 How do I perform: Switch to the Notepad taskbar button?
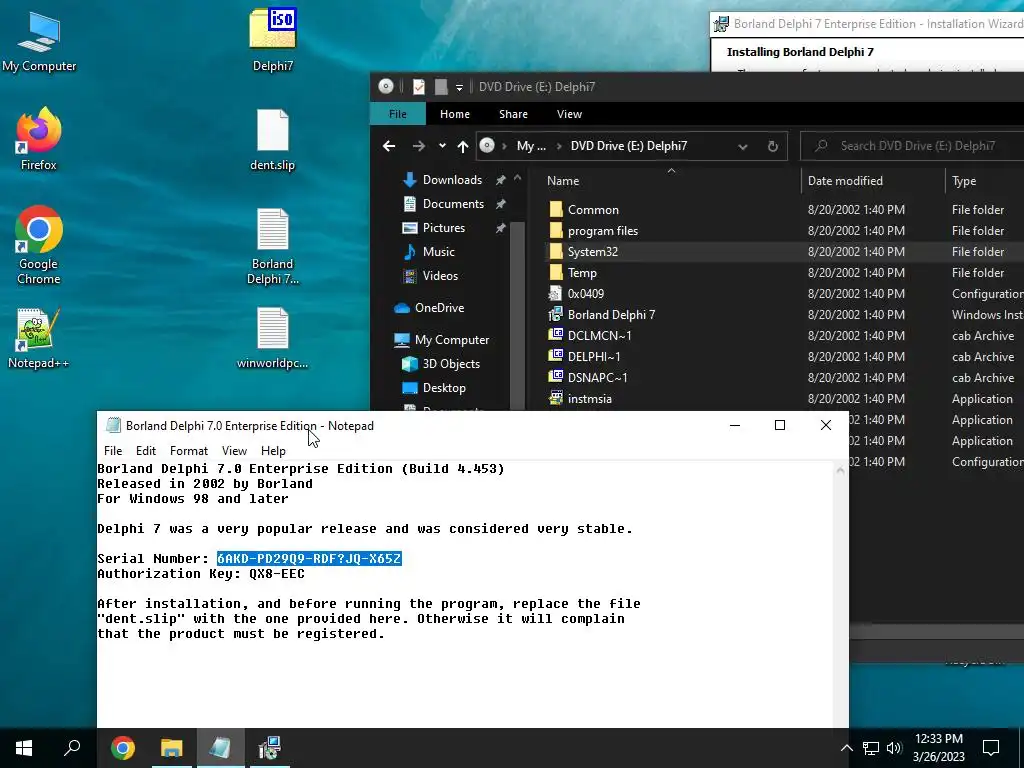tap(220, 748)
